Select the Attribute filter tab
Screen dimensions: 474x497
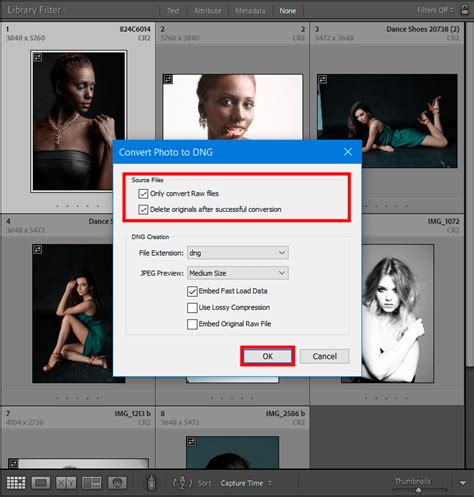pos(208,11)
